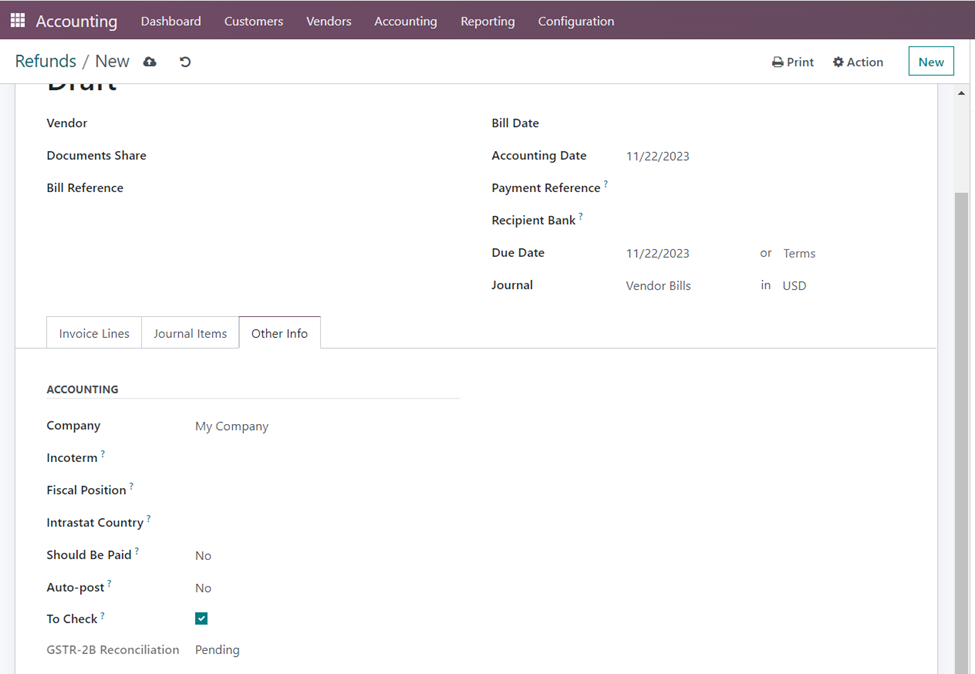
Task: Open the Reporting menu
Action: (487, 21)
